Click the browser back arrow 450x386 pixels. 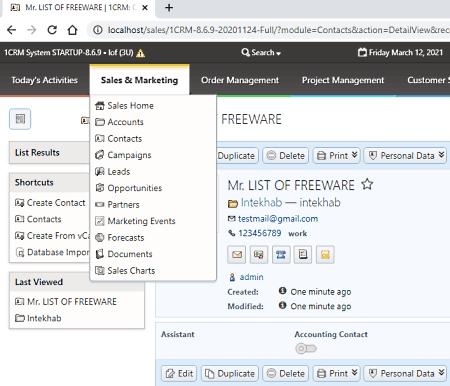(11, 30)
